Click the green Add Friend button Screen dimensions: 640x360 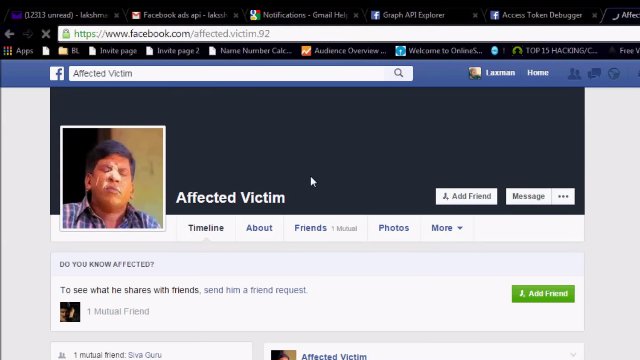pos(543,293)
